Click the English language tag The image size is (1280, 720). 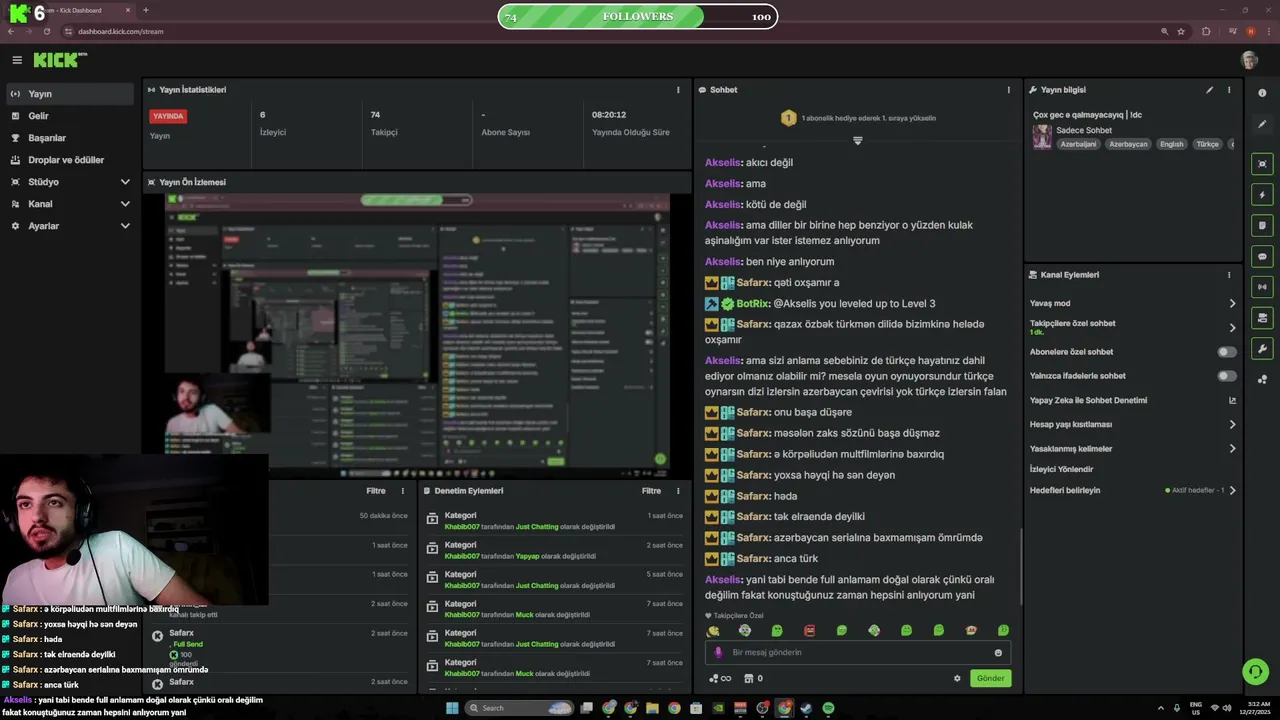coord(1171,144)
